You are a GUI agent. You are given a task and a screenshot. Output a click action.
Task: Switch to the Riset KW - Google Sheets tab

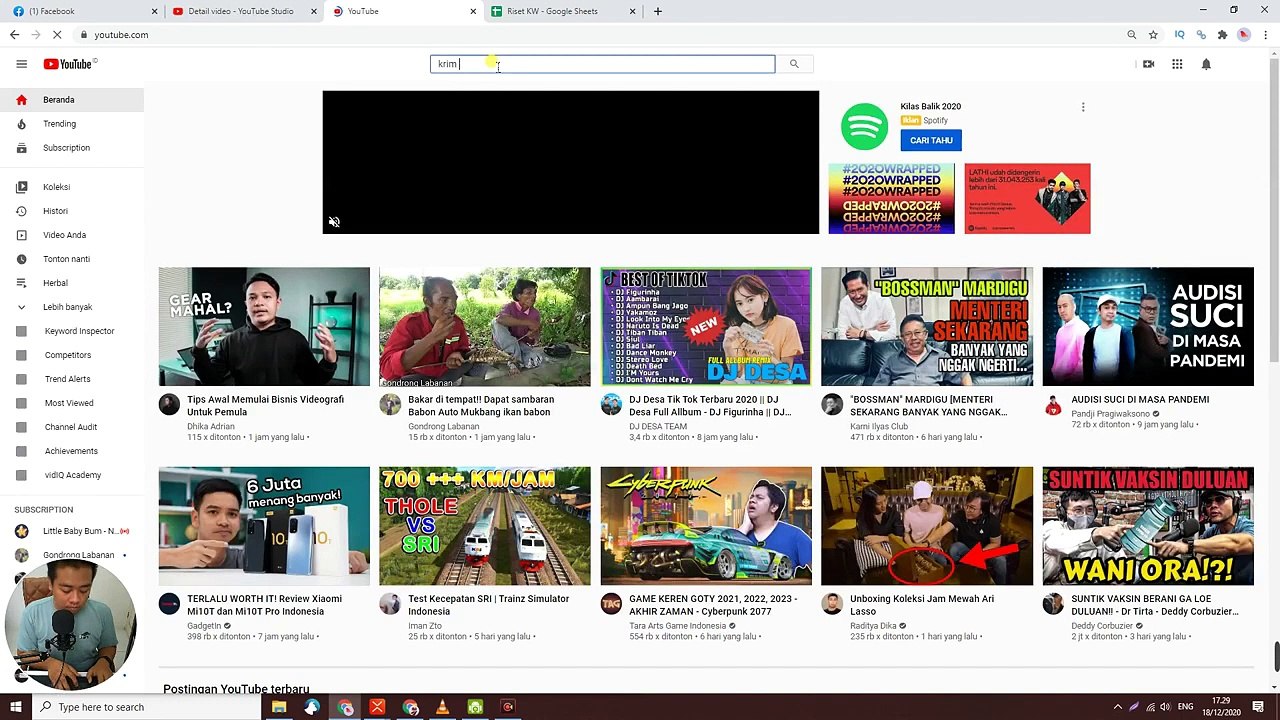point(562,11)
